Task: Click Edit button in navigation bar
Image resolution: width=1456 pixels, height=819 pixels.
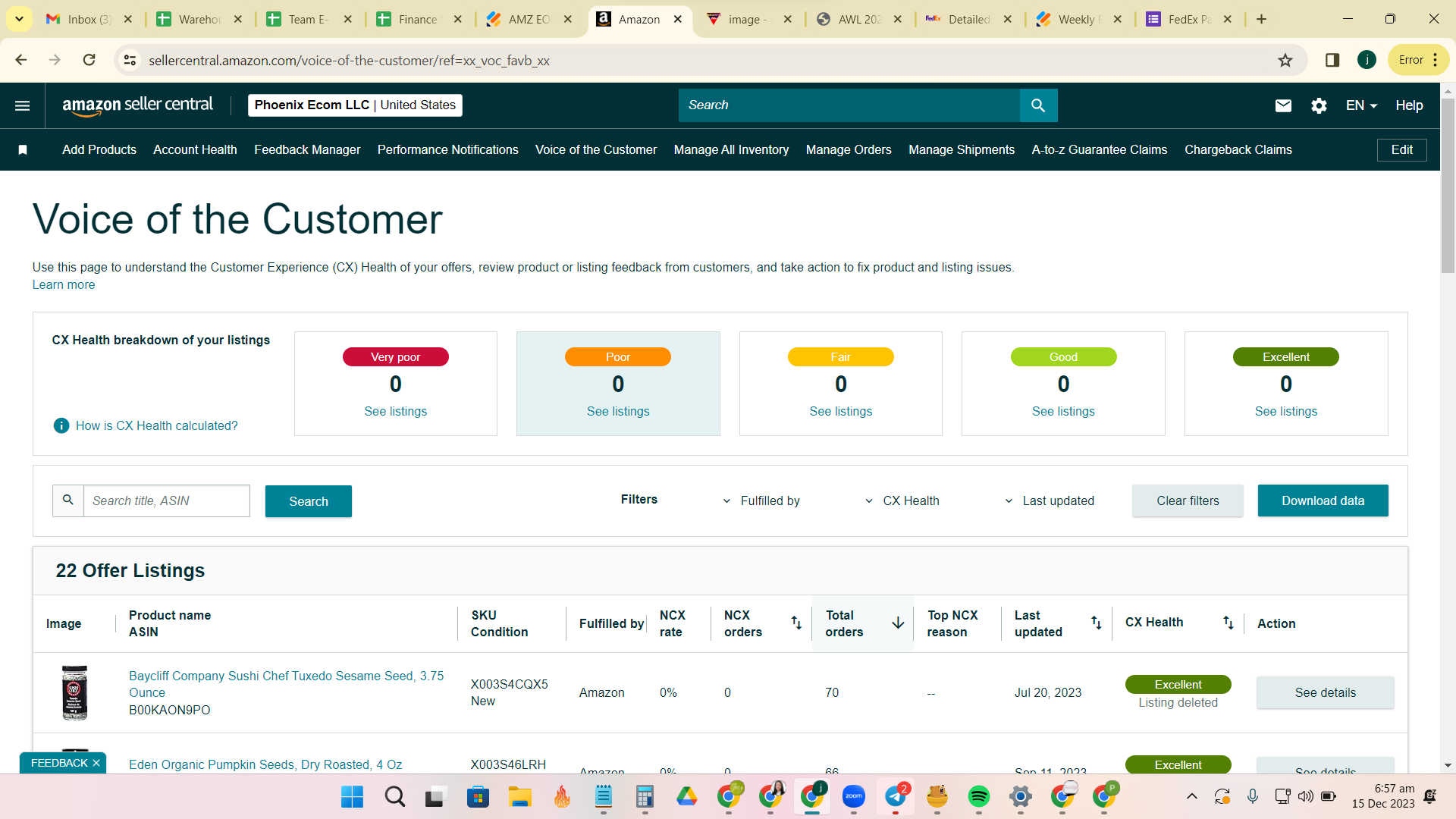Action: click(1401, 150)
